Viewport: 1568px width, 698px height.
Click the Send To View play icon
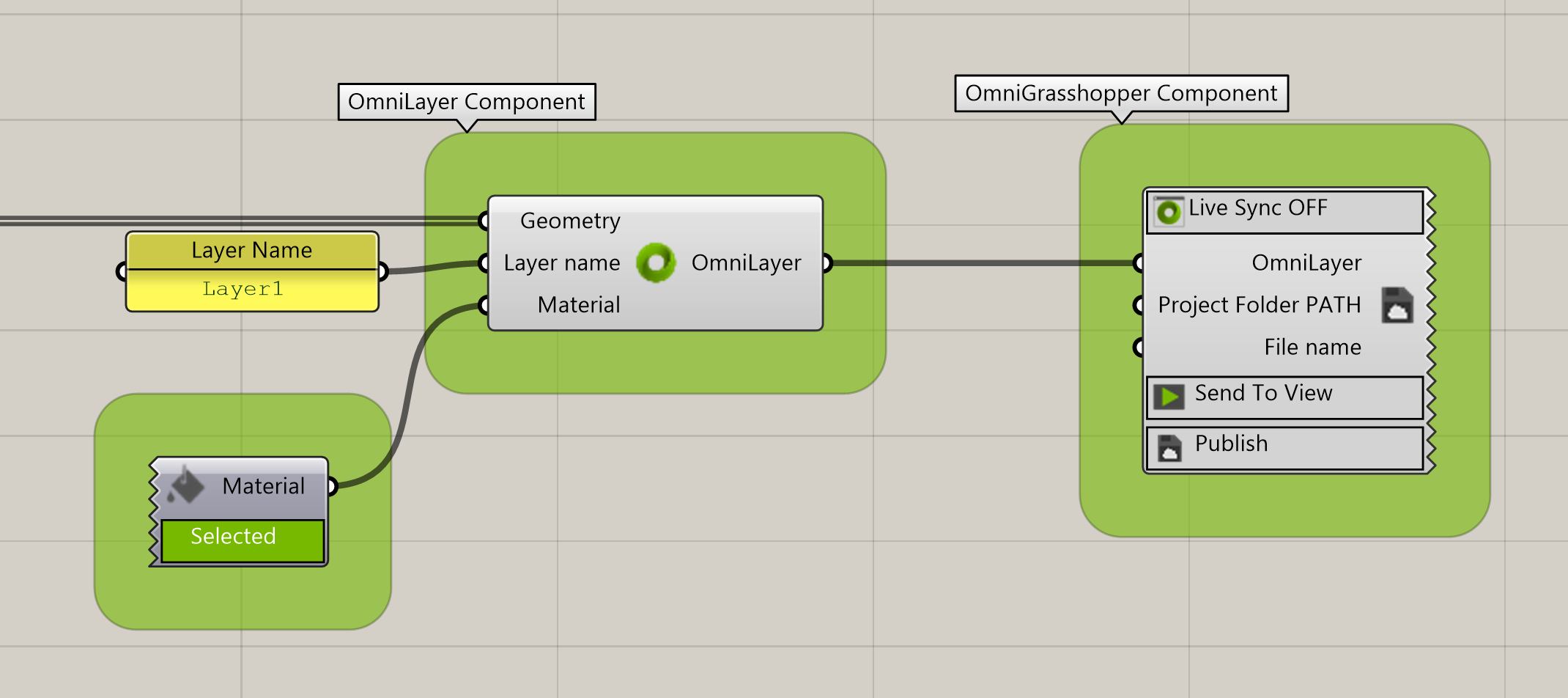1169,397
